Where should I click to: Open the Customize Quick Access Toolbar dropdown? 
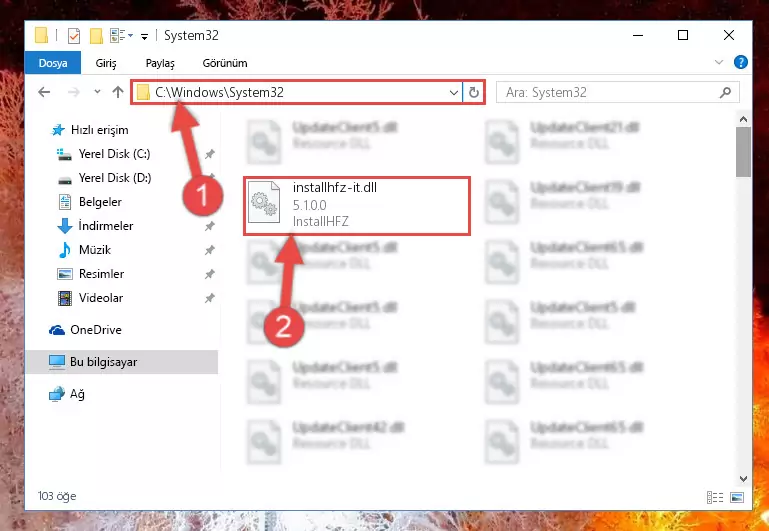(144, 36)
